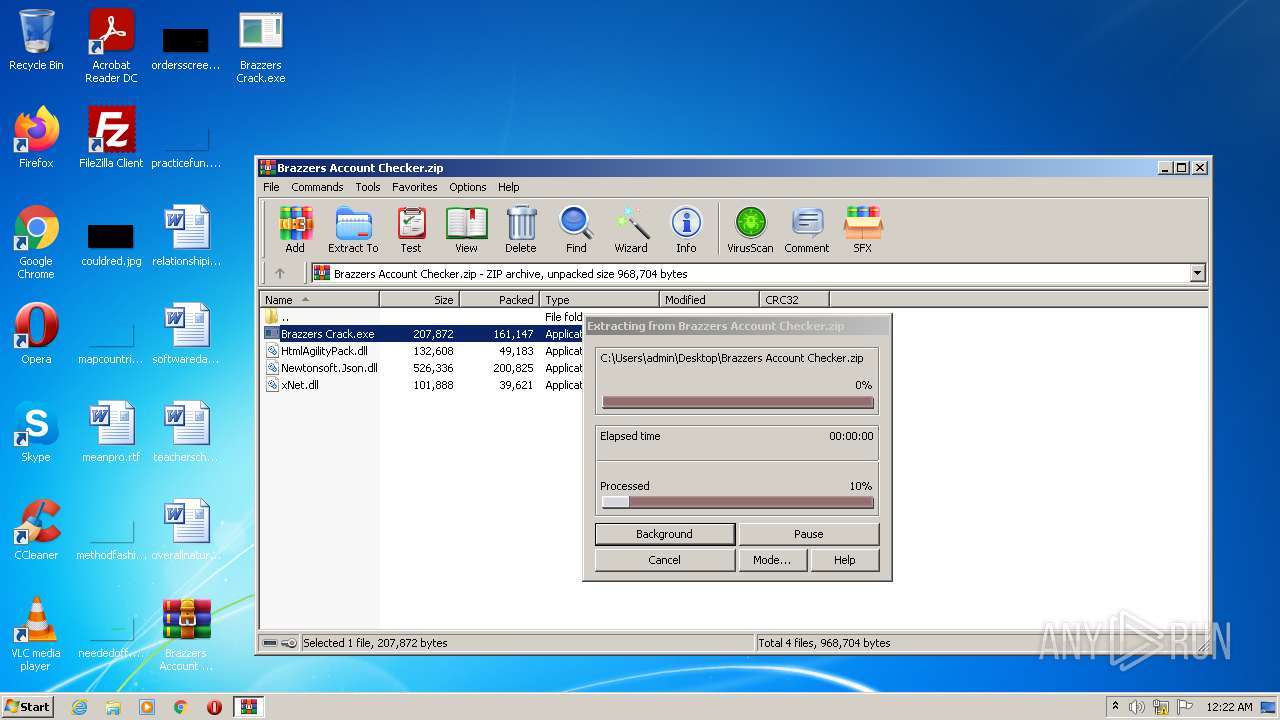Click Internet Explorer taskbar icon
Screen dimensions: 1280x720
click(x=79, y=707)
